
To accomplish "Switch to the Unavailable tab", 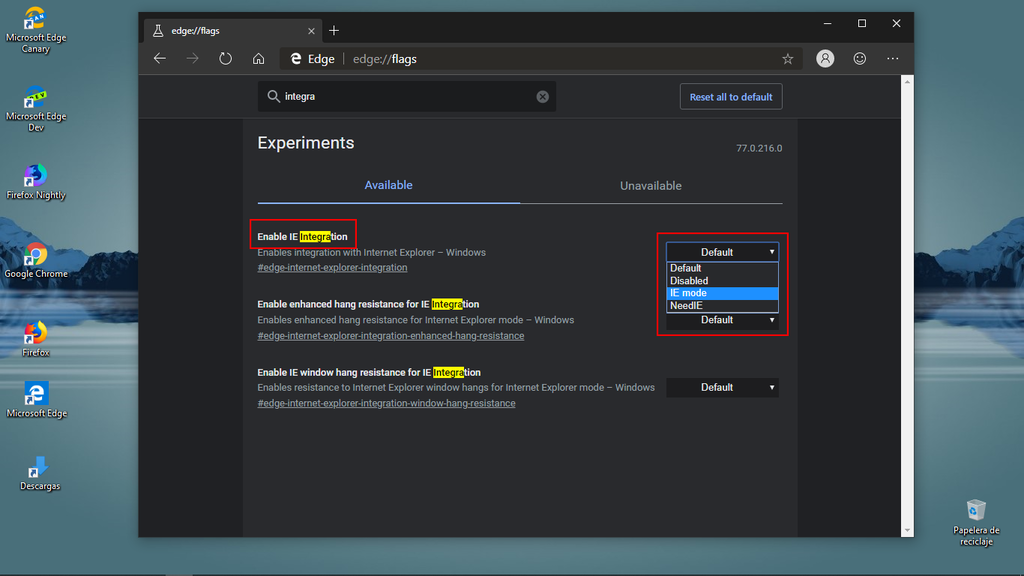I will (x=650, y=185).
